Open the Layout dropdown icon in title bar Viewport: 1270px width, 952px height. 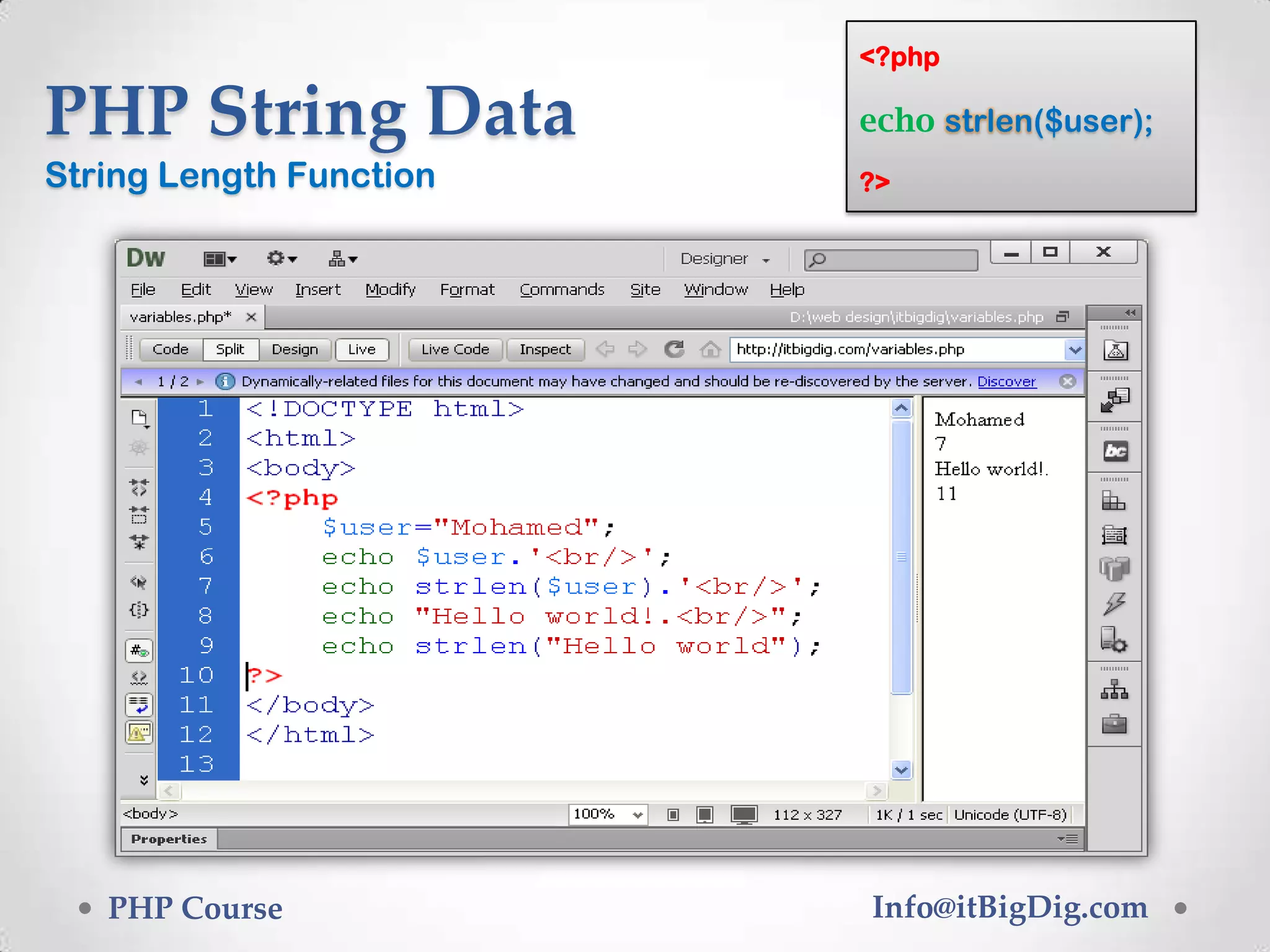pyautogui.click(x=220, y=259)
